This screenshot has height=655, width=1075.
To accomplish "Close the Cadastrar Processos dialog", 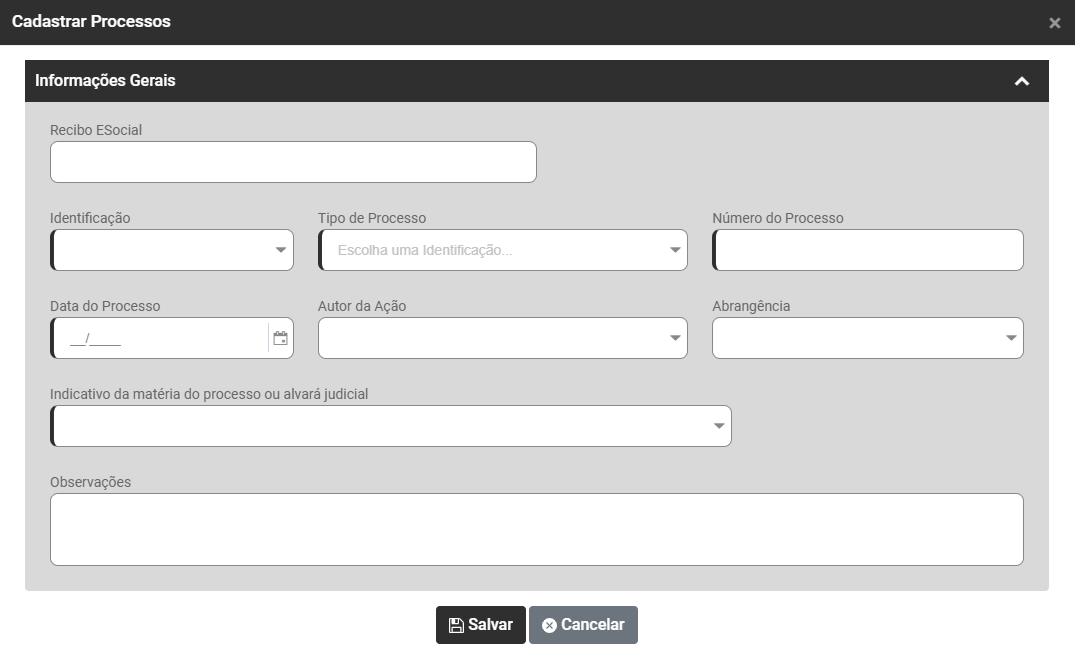I will pyautogui.click(x=1054, y=23).
